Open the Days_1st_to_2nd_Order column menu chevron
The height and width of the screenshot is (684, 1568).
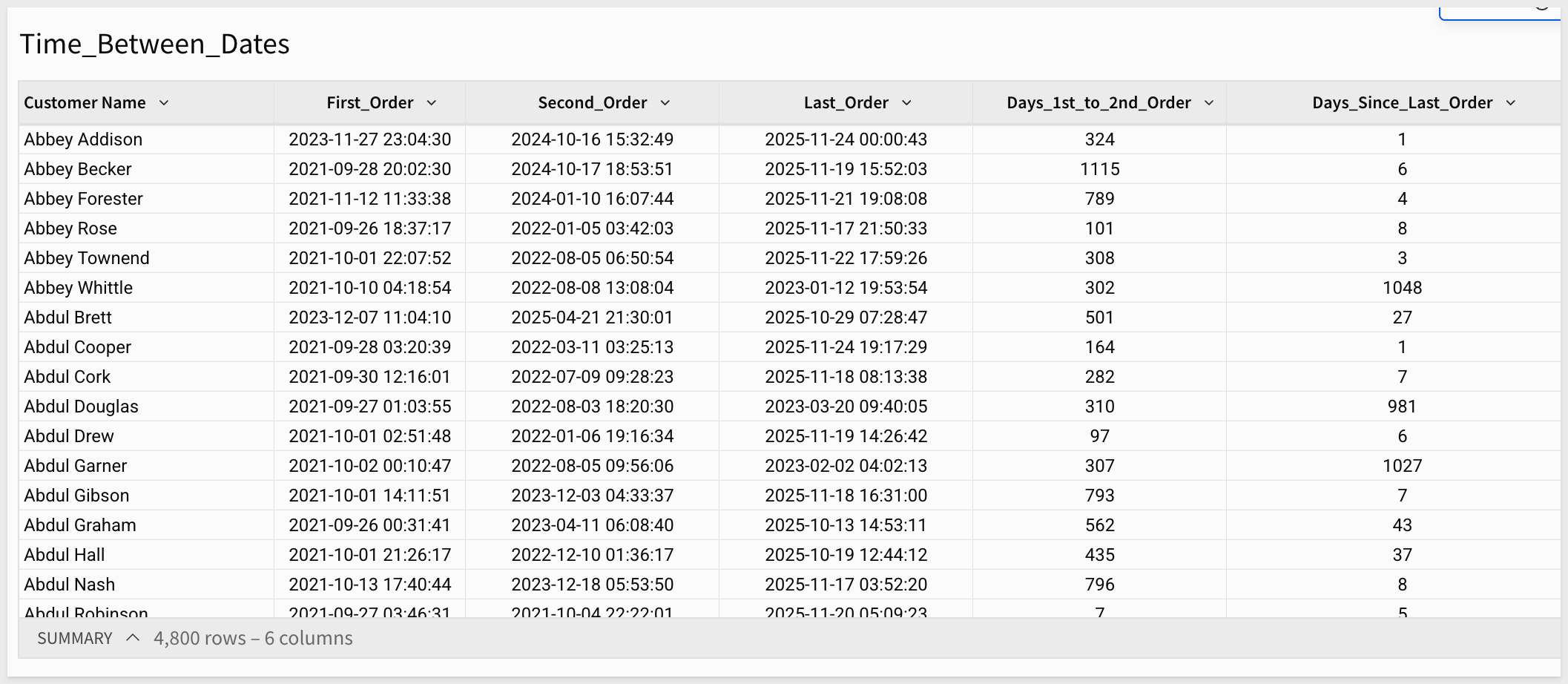click(x=1209, y=103)
